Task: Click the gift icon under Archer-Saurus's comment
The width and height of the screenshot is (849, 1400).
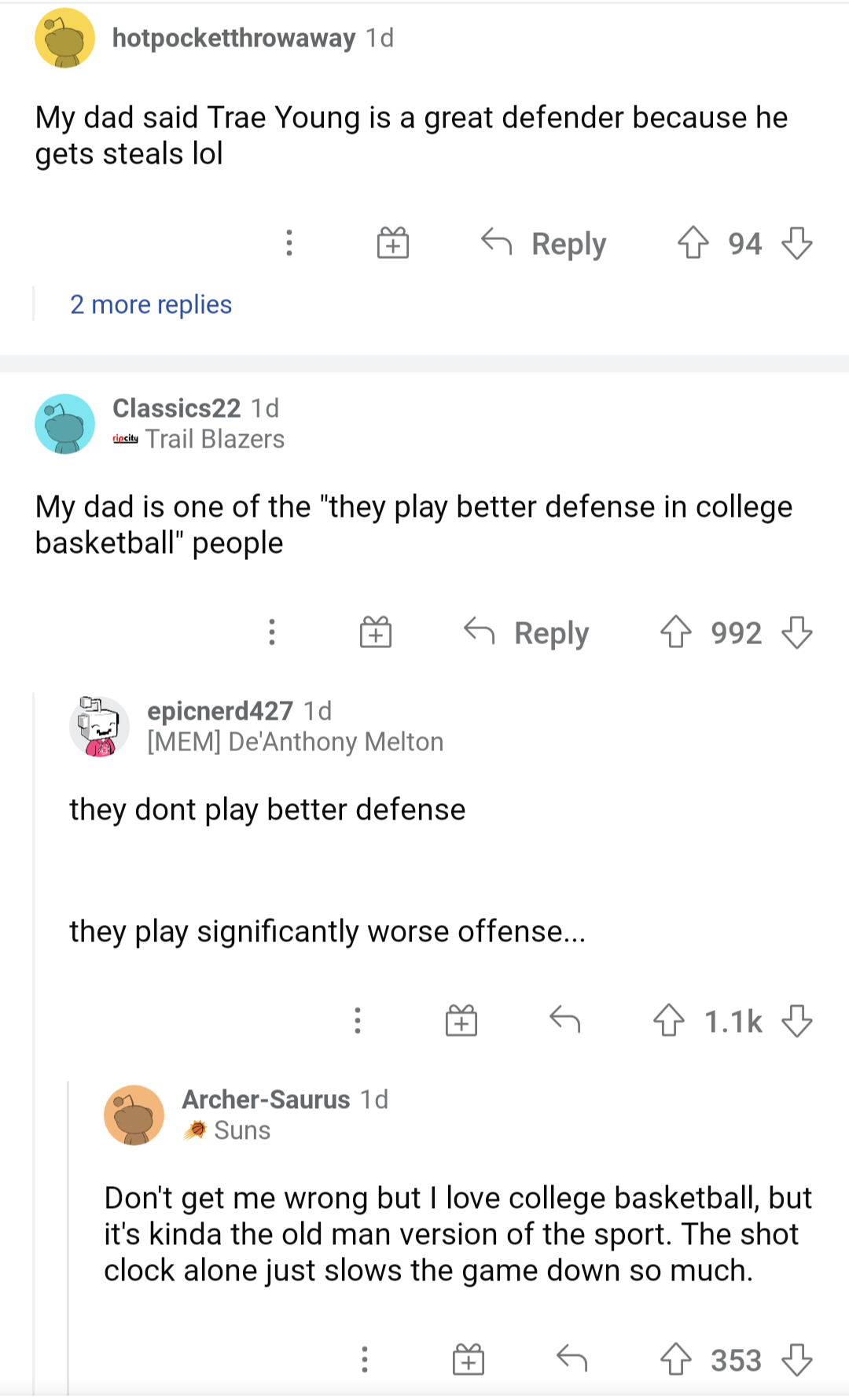Action: [x=469, y=1359]
